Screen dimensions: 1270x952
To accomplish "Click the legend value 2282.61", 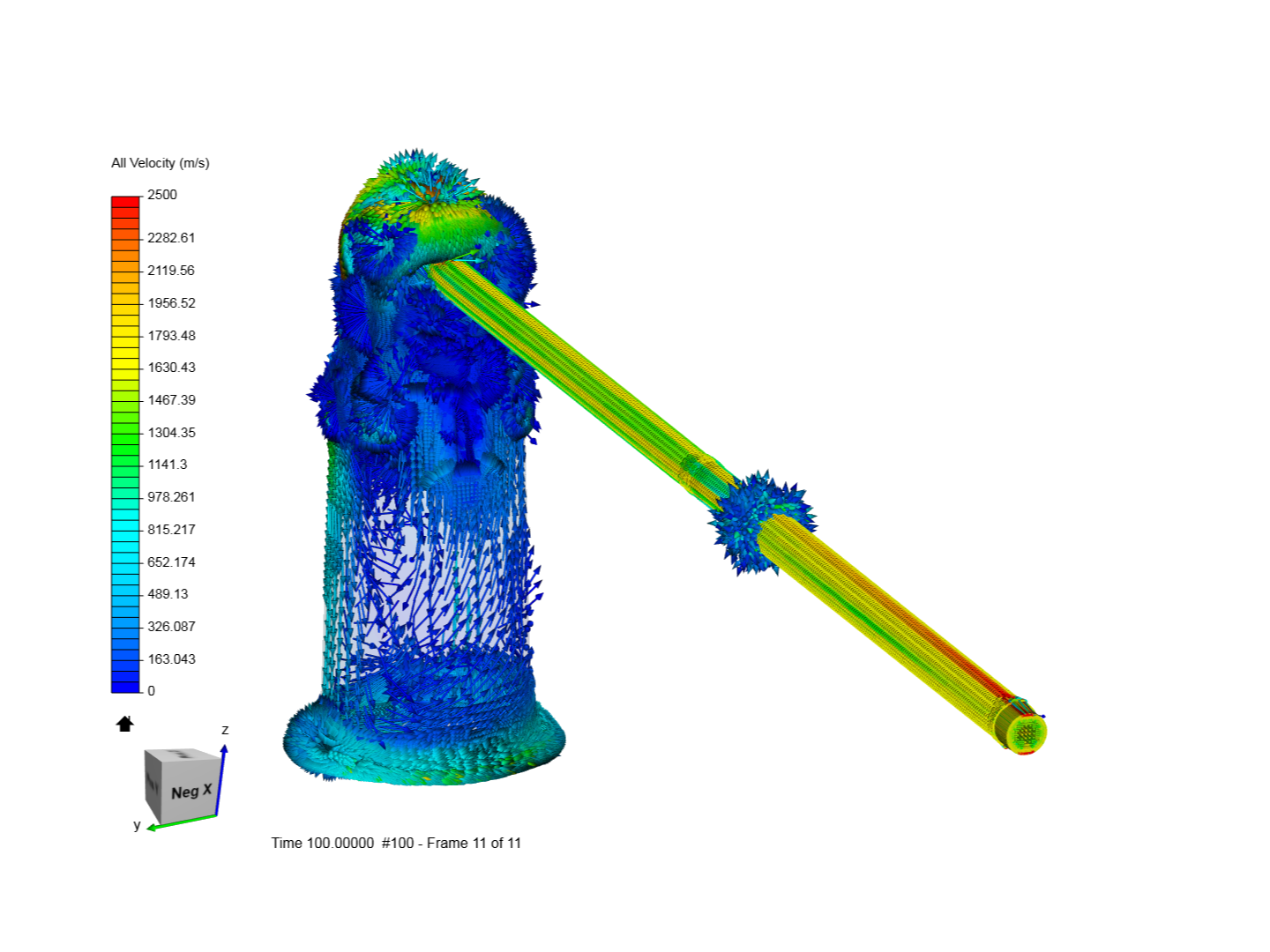I will (171, 238).
